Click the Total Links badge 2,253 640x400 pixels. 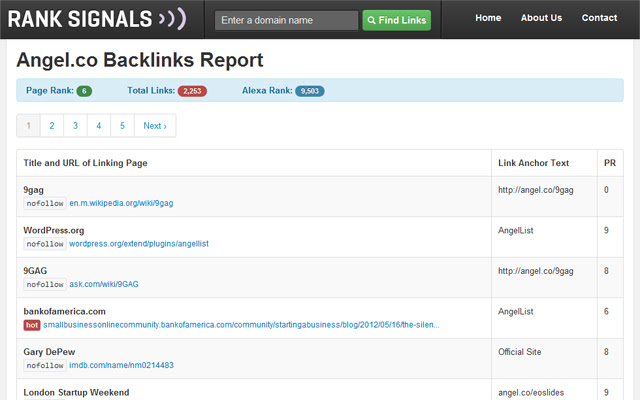coord(192,91)
